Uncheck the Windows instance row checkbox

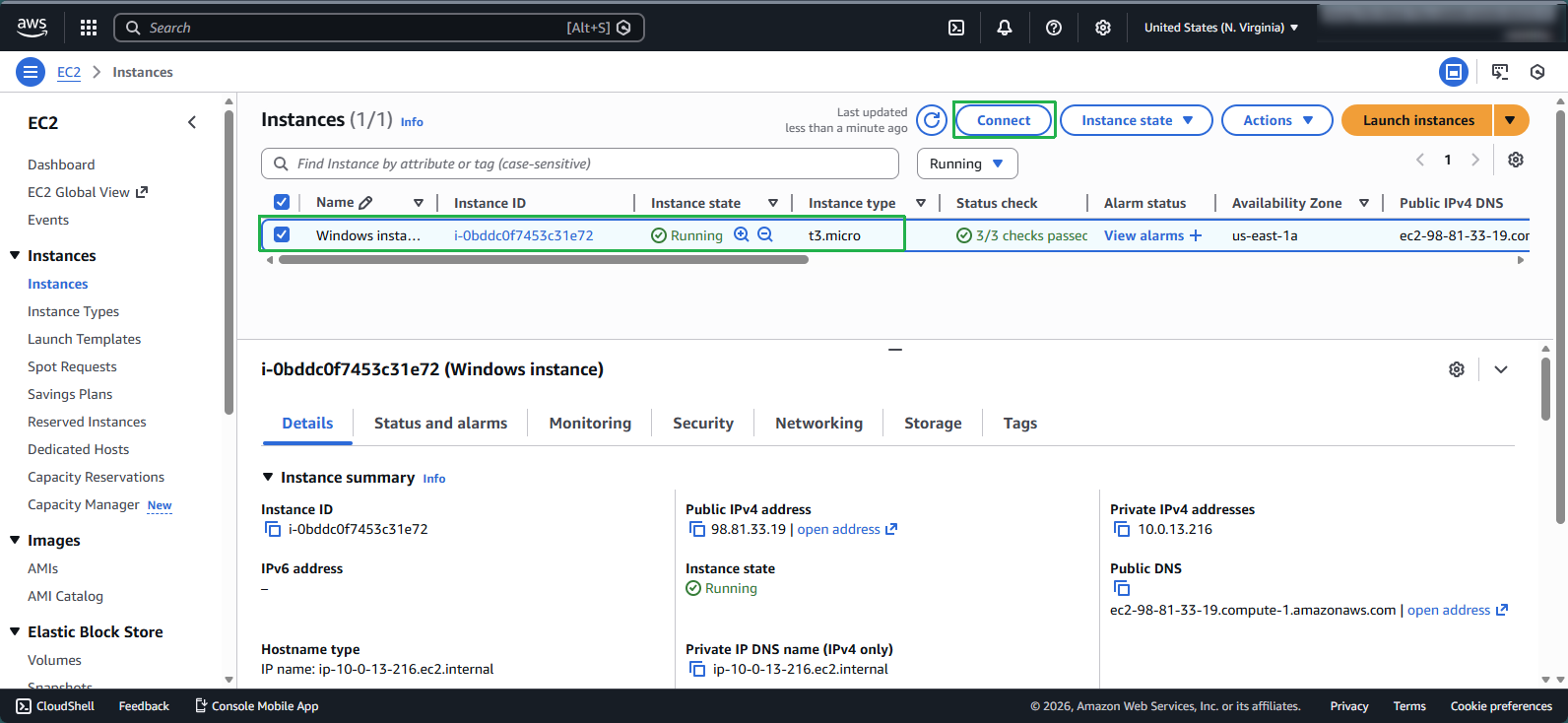pyautogui.click(x=282, y=235)
